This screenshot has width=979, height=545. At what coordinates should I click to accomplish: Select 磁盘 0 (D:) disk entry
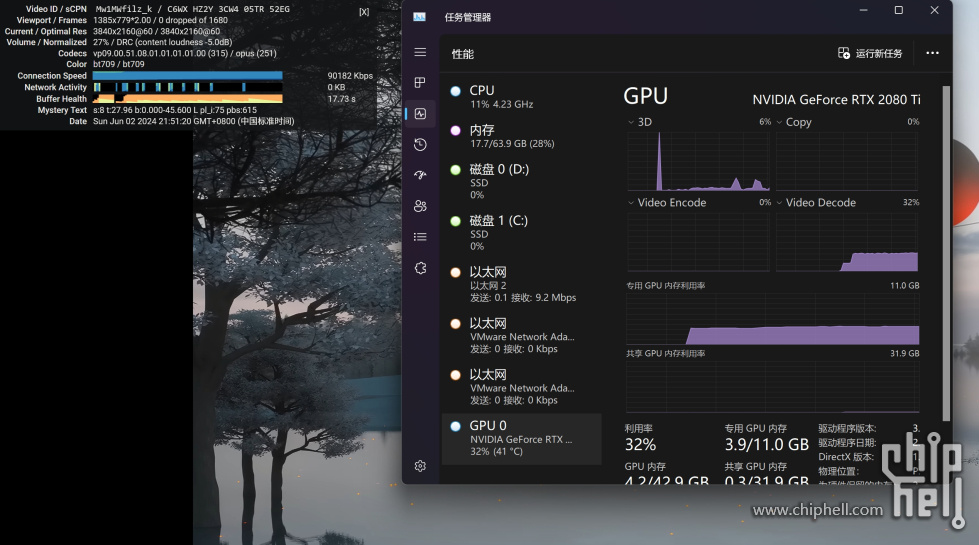(521, 182)
